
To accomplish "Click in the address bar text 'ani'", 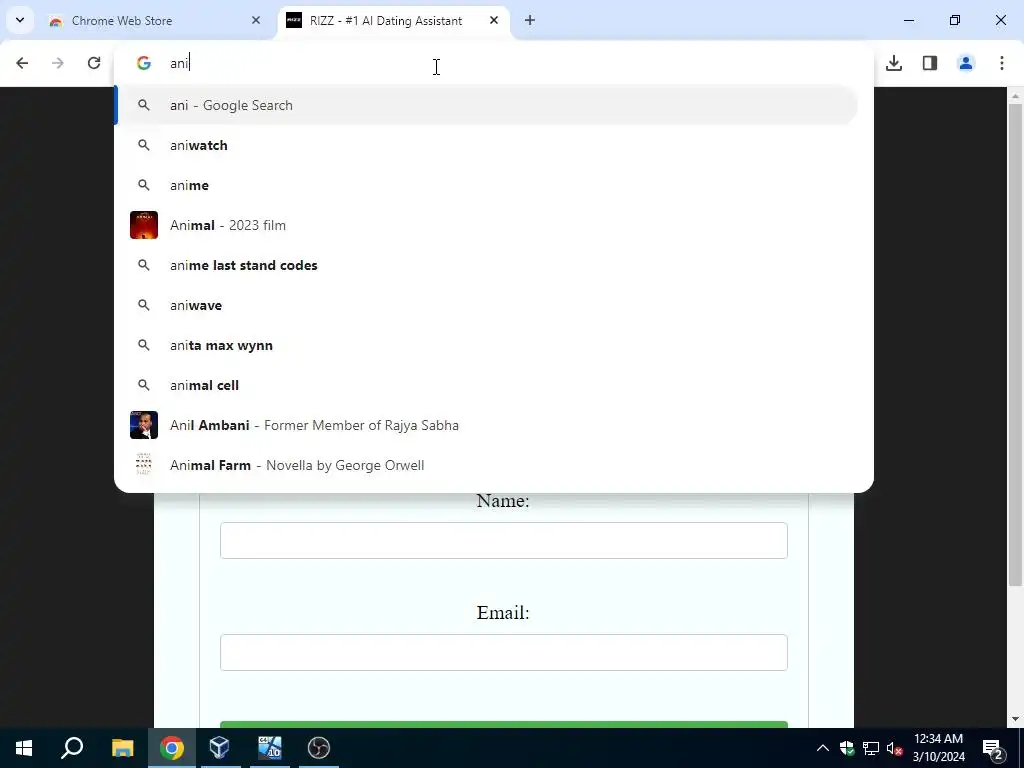I will [x=179, y=63].
